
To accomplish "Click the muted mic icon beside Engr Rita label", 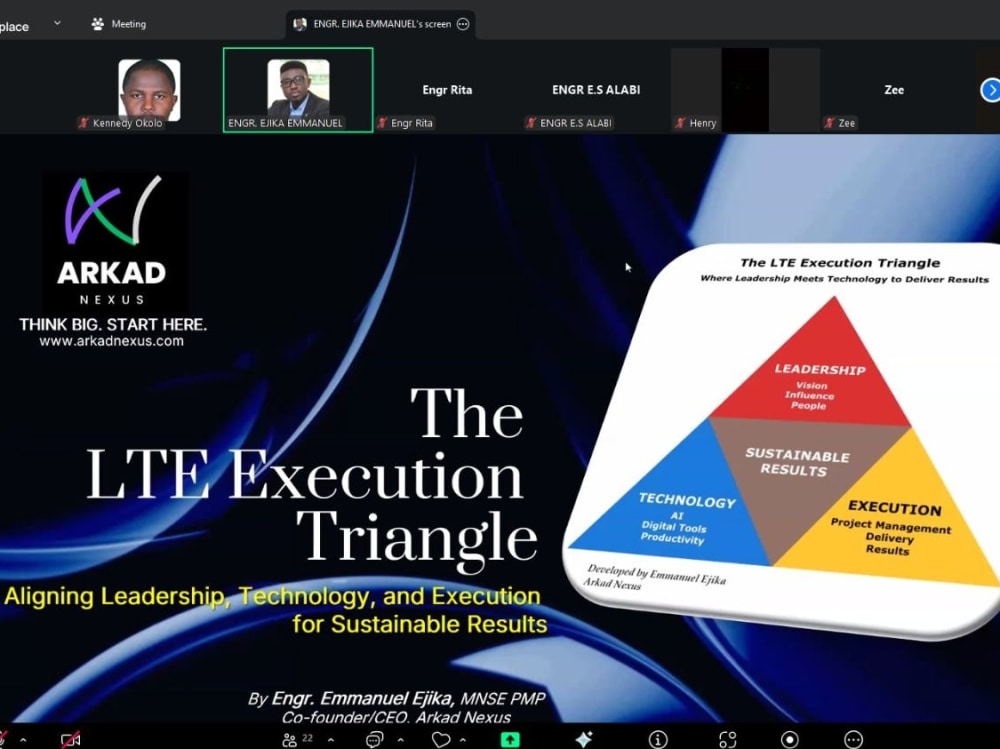I will [x=382, y=122].
